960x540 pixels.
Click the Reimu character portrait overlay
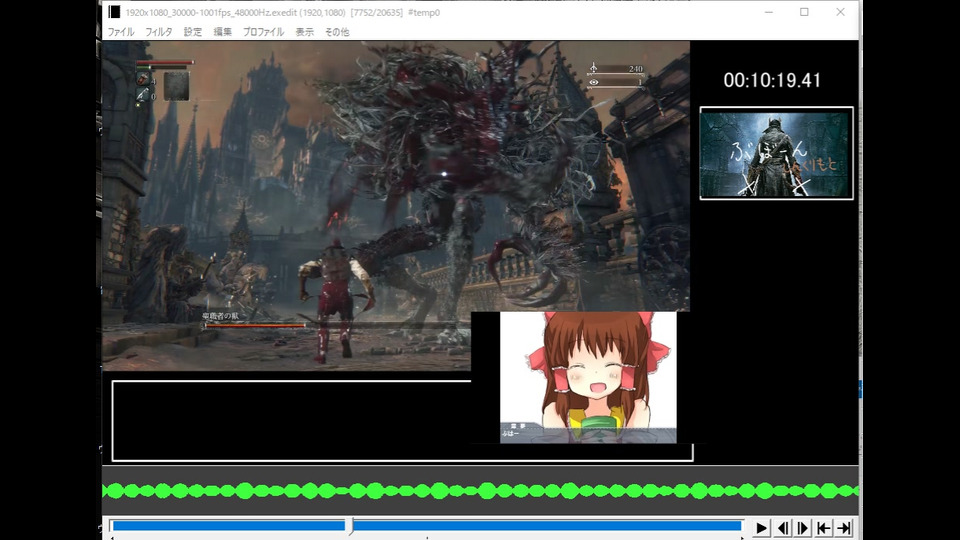(588, 377)
